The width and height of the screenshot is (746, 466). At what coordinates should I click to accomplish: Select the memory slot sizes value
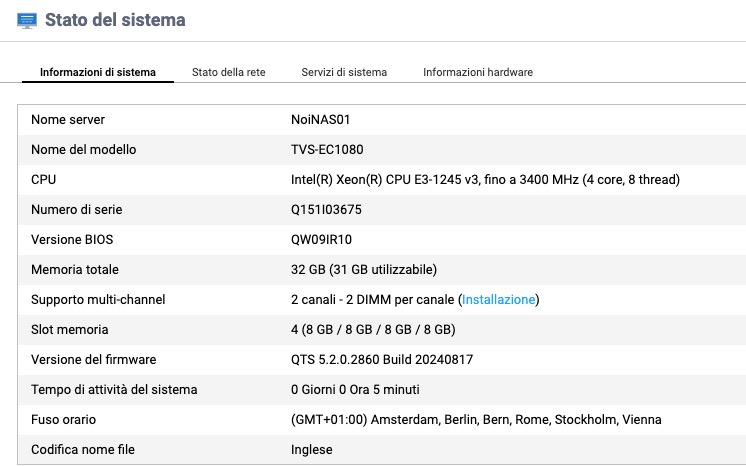373,330
